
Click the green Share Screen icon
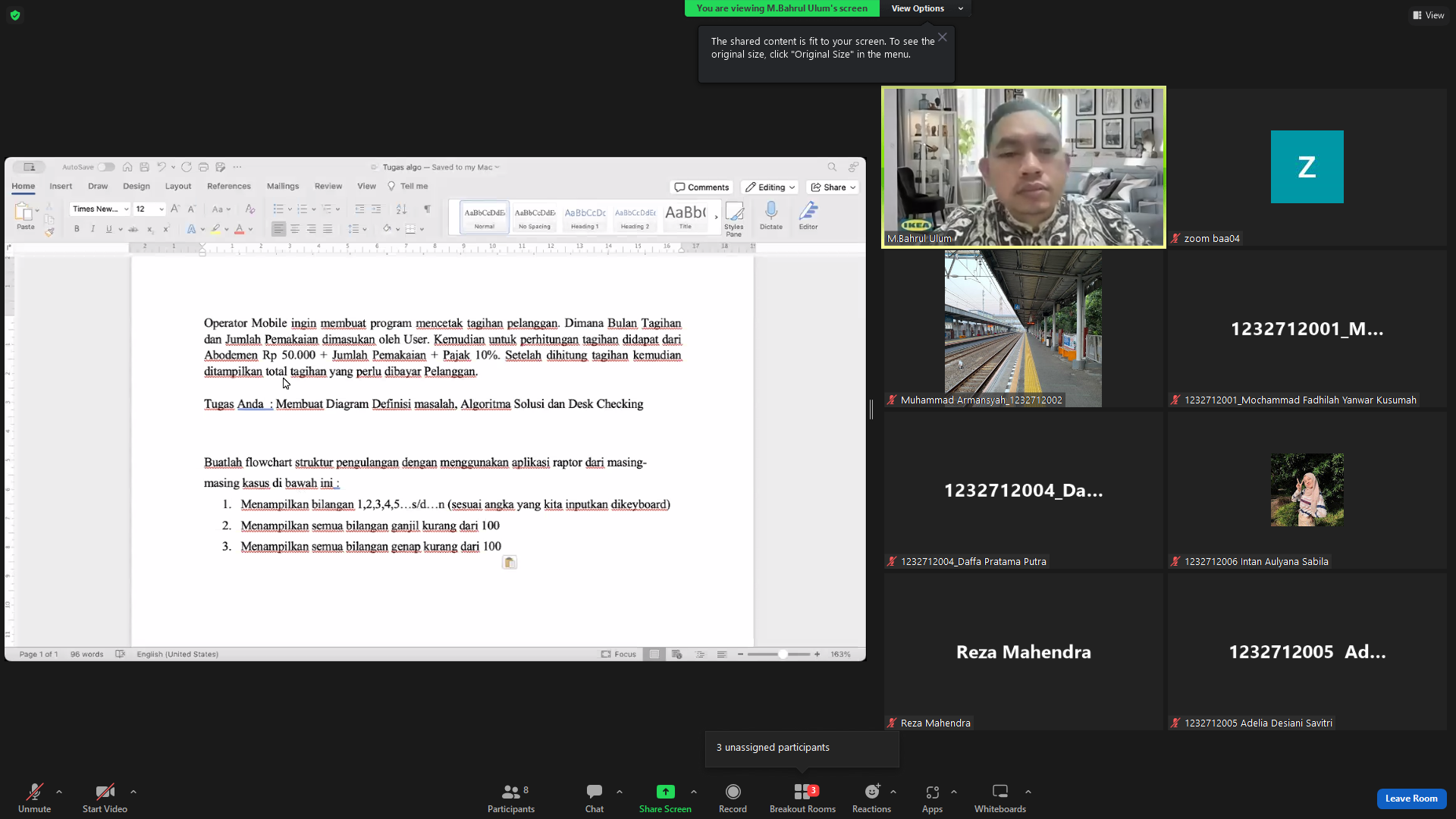[665, 792]
